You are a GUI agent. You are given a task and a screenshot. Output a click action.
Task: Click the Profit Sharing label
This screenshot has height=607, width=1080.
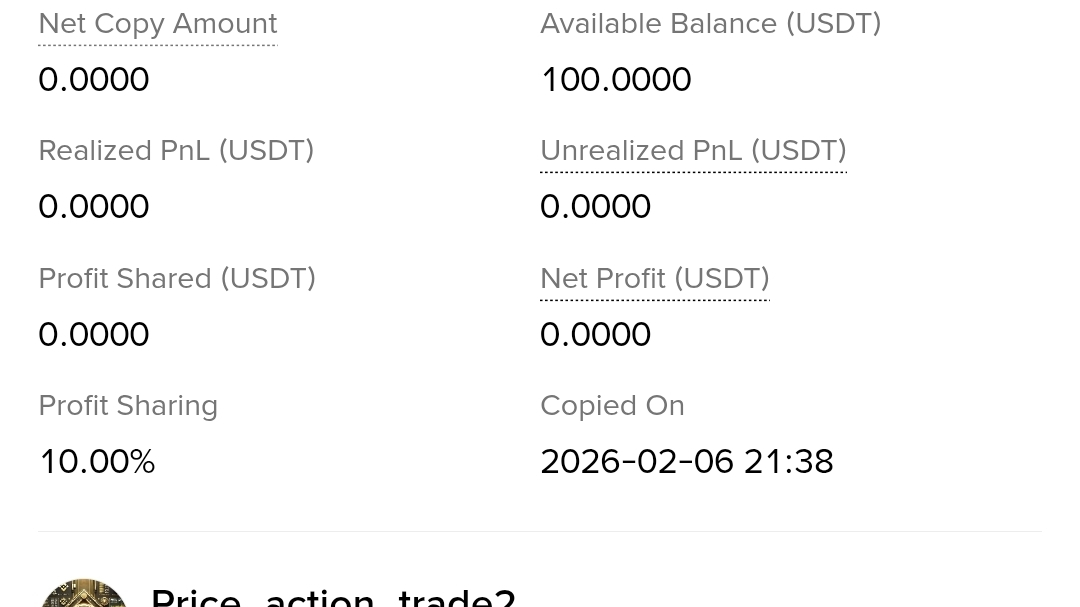128,405
